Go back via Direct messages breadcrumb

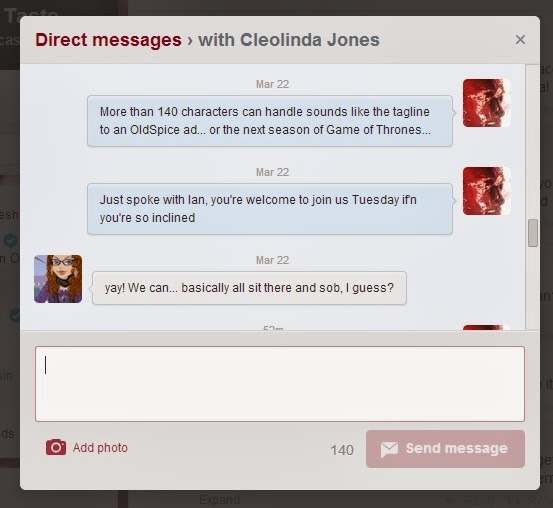(x=108, y=40)
